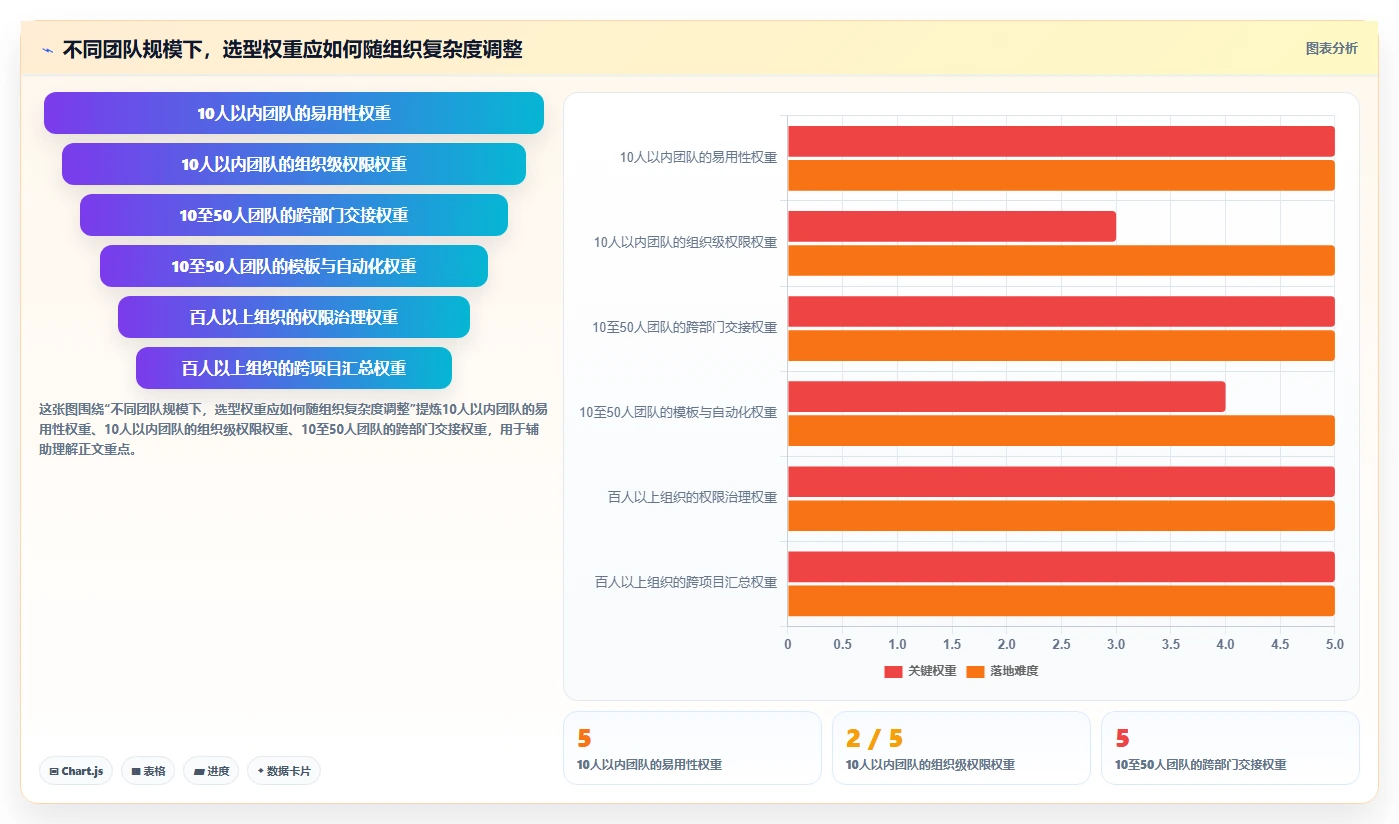Screen dimensions: 1399x824
Task: Click y-axis label 10至50人团队的模板与自动化权重
Action: click(678, 412)
